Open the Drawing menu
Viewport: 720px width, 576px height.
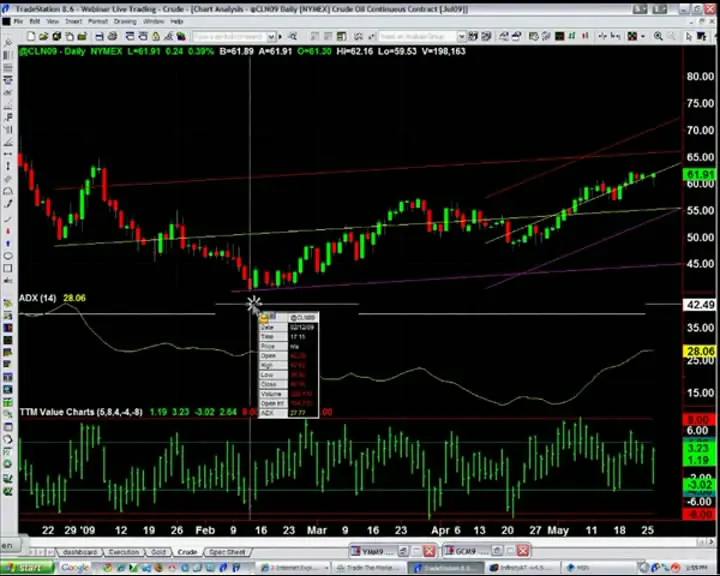point(125,22)
